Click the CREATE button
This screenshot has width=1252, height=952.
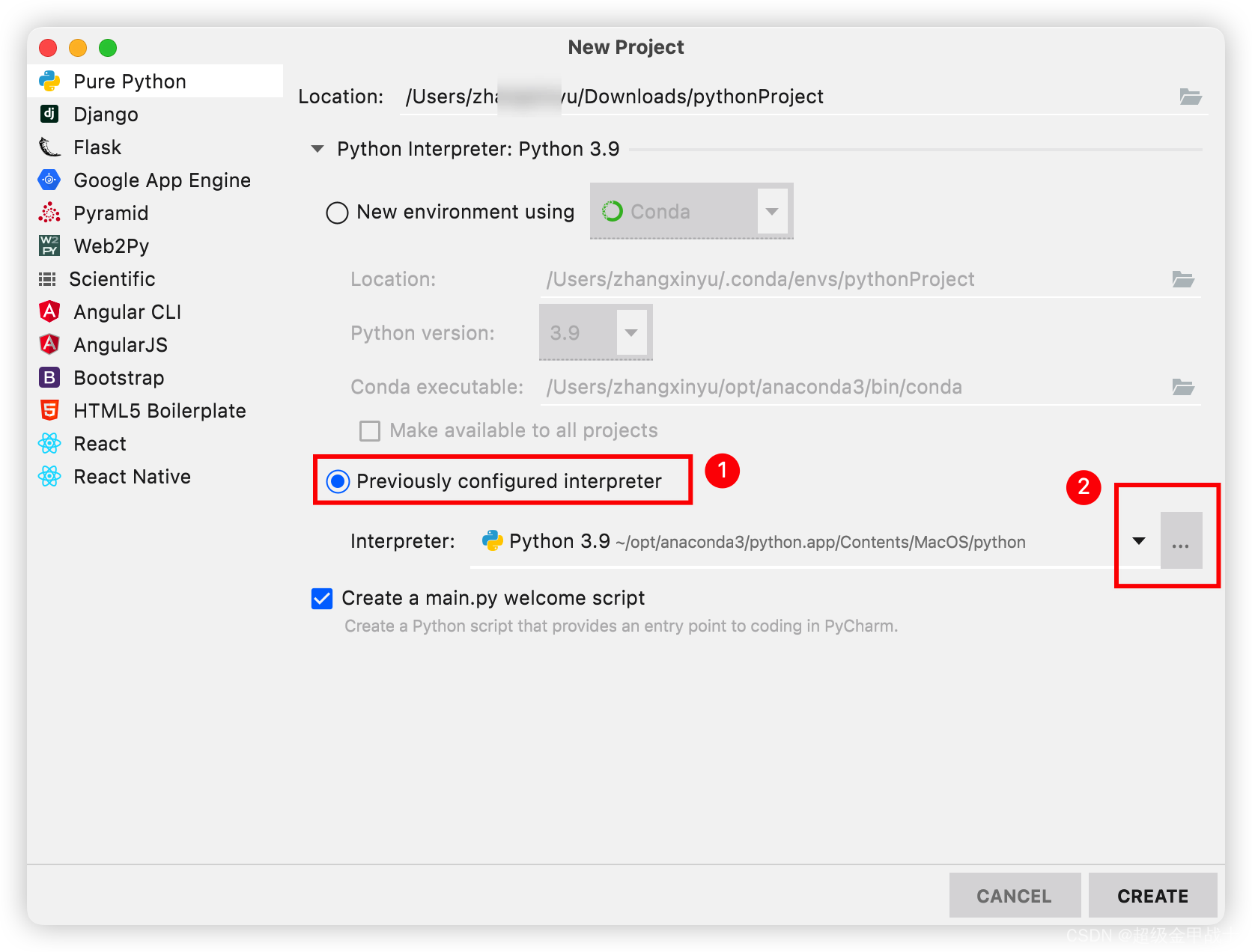point(1152,895)
